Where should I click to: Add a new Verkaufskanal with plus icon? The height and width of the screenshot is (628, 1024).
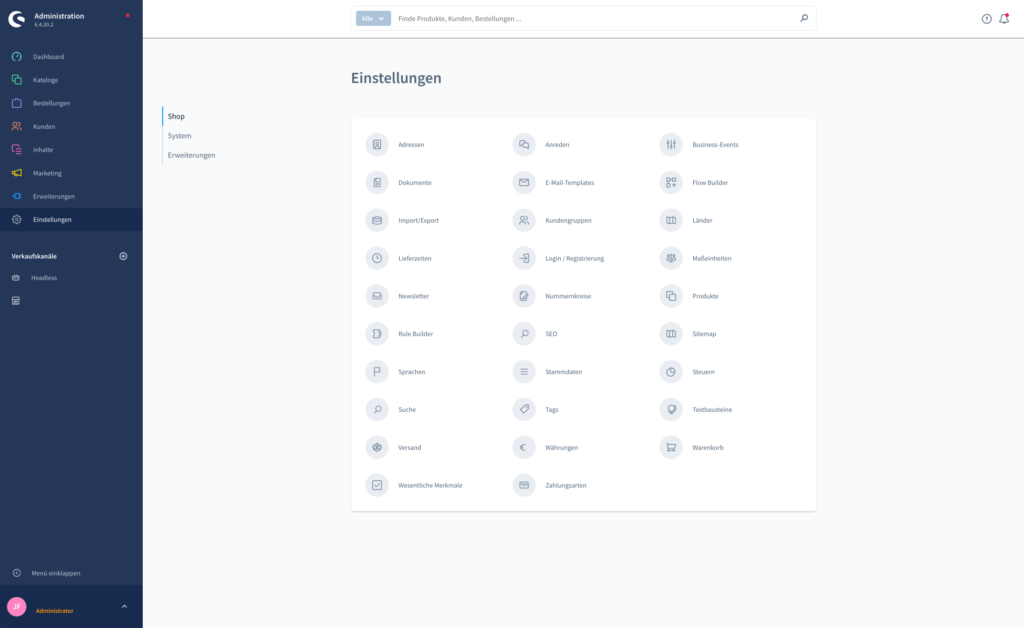[123, 256]
